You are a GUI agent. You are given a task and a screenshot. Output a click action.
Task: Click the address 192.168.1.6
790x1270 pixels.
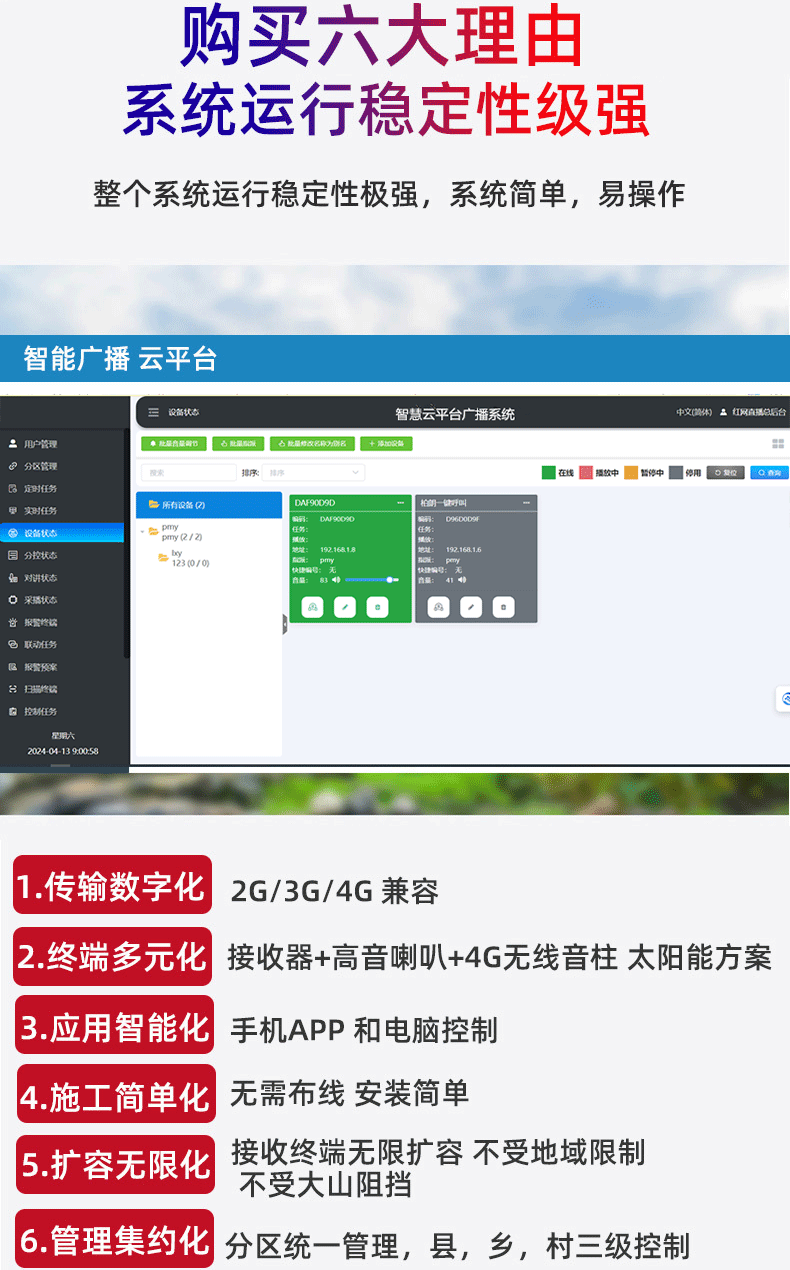tap(463, 550)
